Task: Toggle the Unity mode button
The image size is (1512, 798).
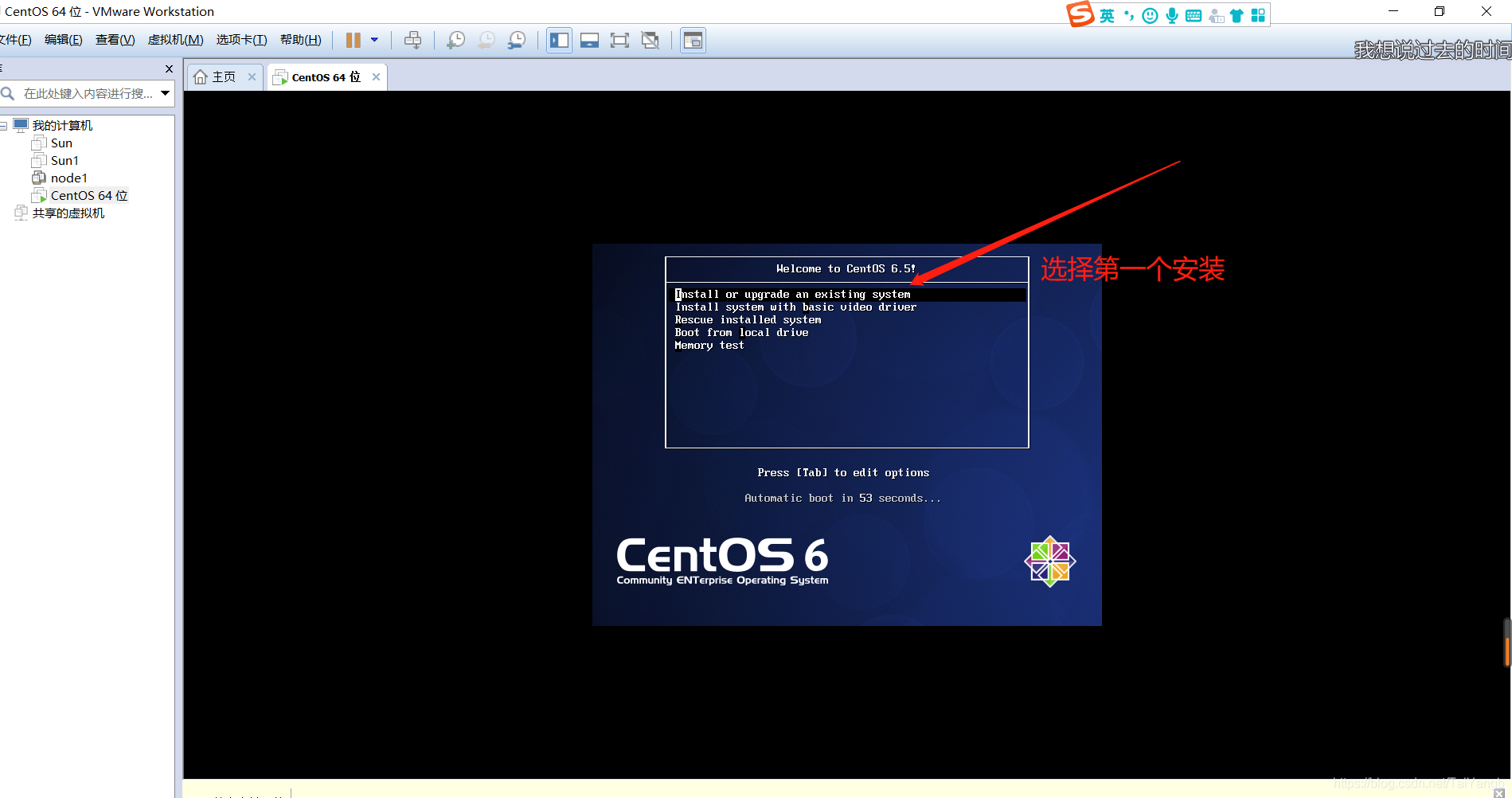Action: tap(651, 40)
